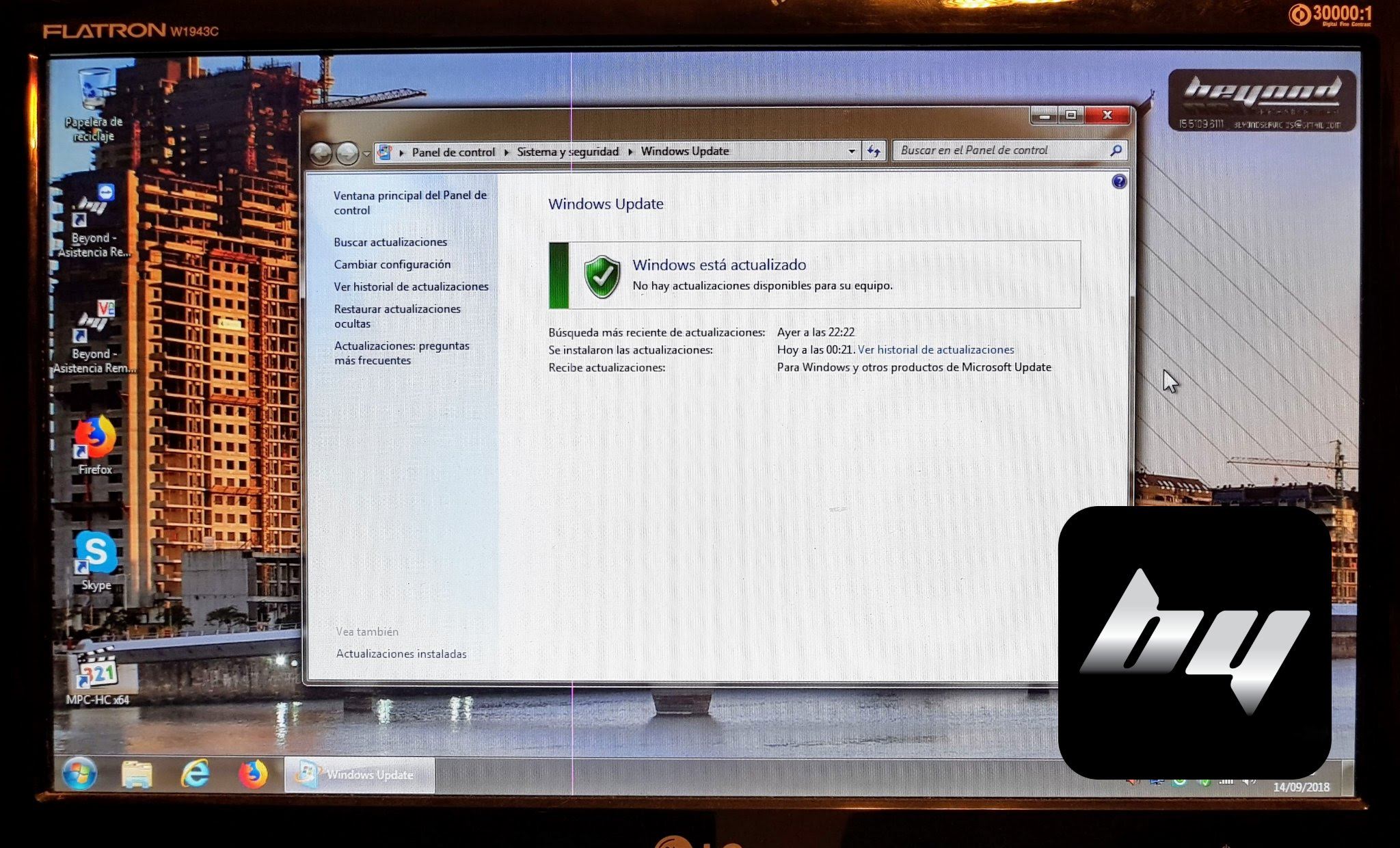Click the Windows Start orb
The image size is (1400, 848).
tap(79, 774)
